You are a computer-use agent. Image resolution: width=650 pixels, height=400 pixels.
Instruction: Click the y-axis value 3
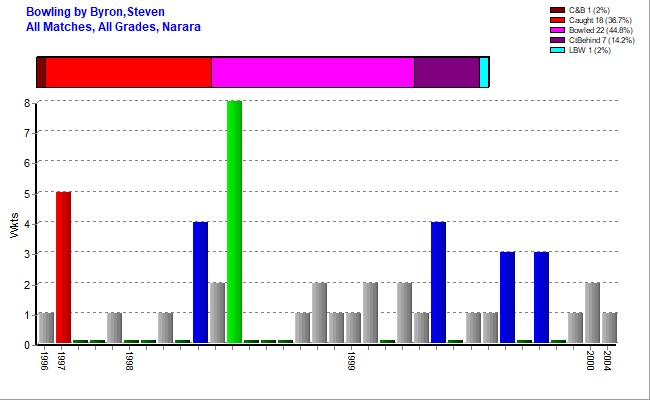pyautogui.click(x=27, y=254)
